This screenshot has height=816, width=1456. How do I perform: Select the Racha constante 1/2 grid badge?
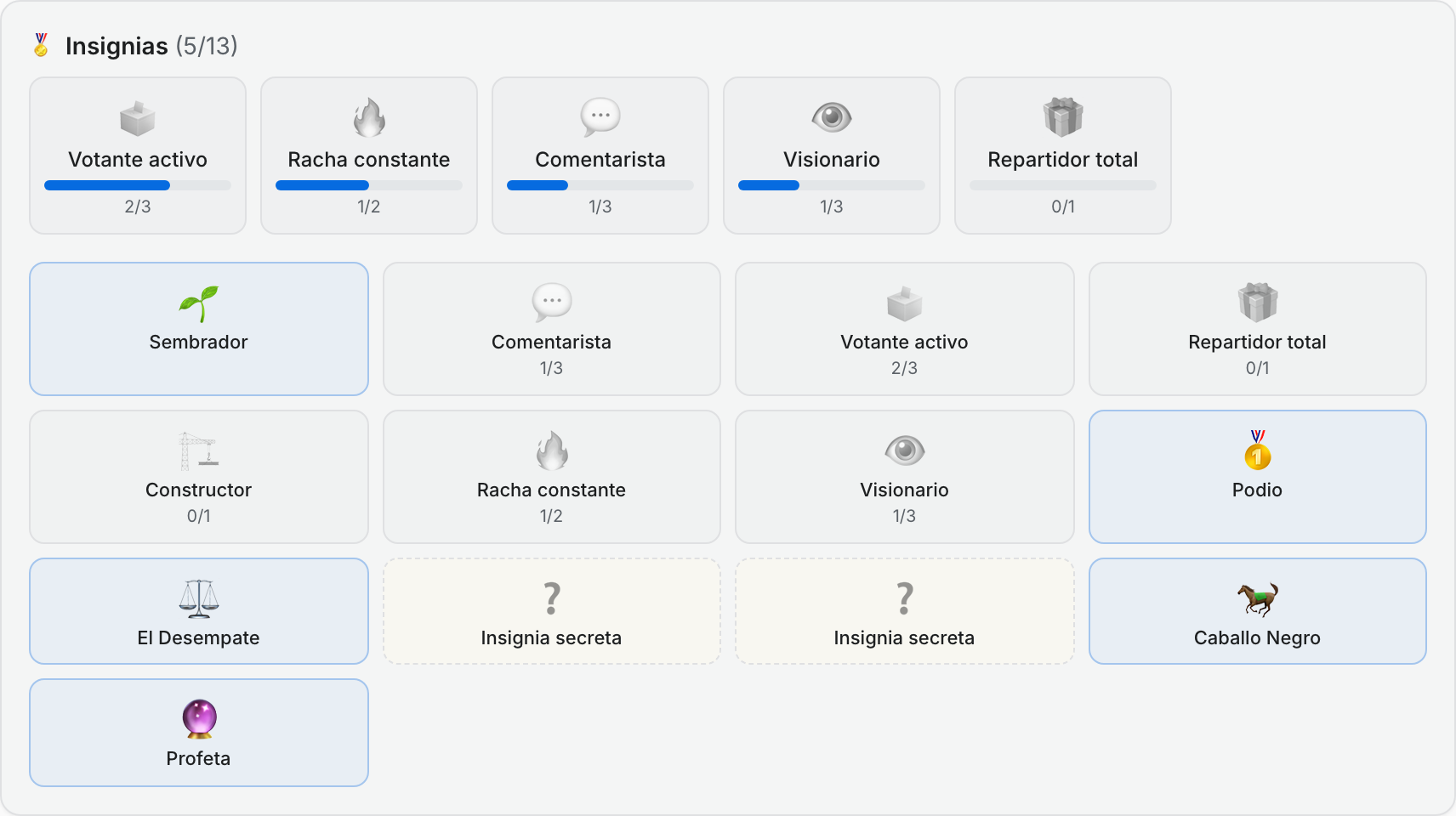coord(552,477)
